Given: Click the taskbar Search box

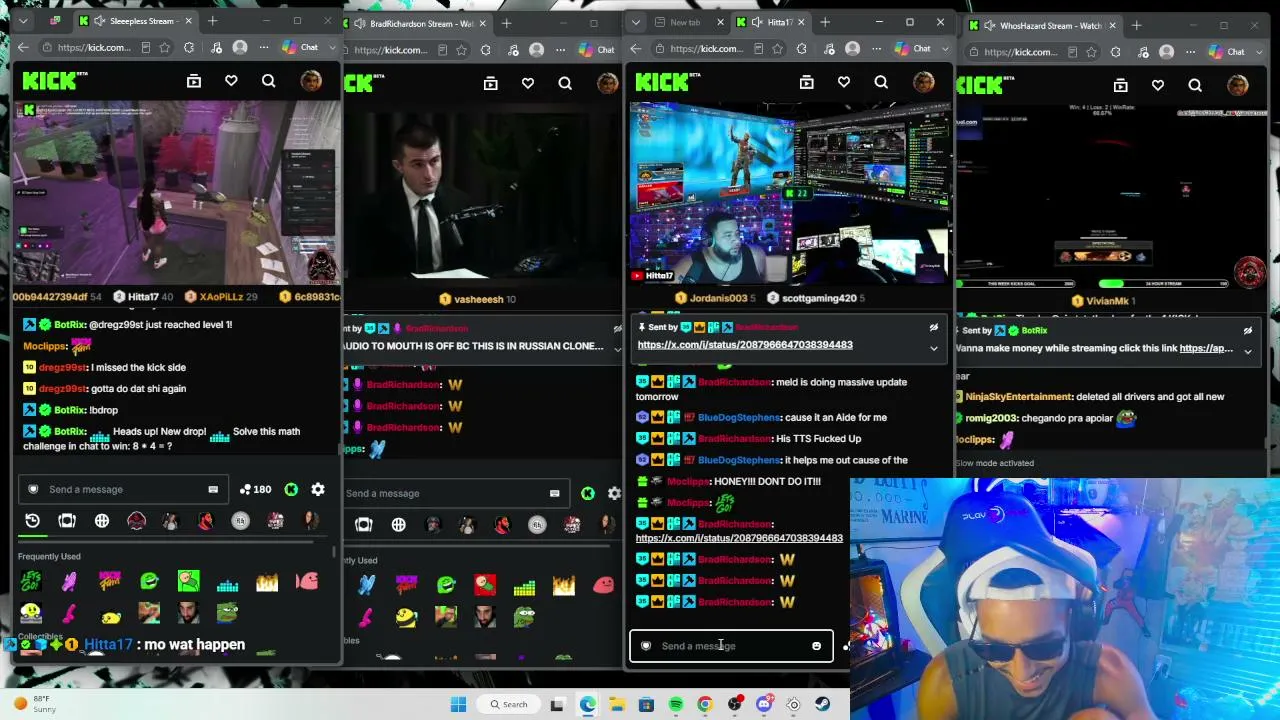Looking at the screenshot, I should click(x=508, y=705).
